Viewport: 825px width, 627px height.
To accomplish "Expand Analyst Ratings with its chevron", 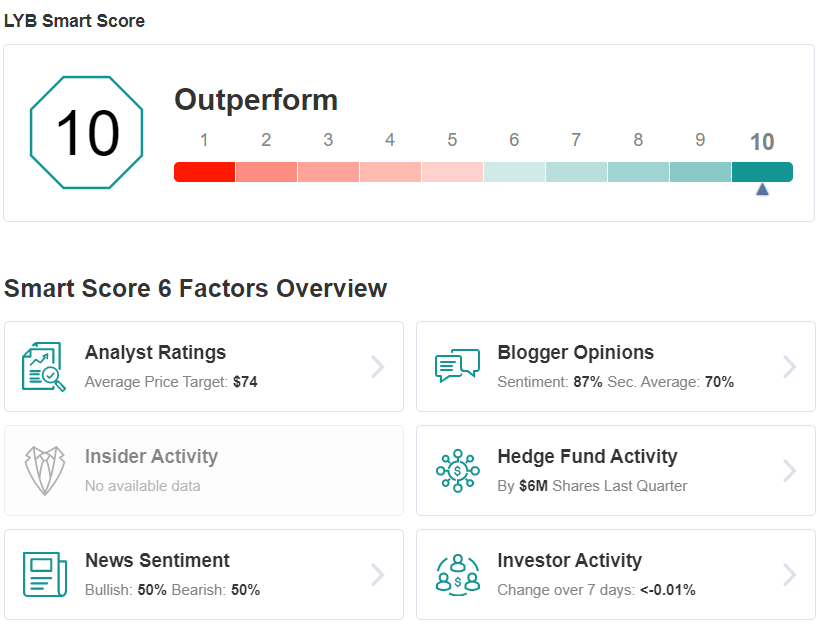I will [x=377, y=367].
